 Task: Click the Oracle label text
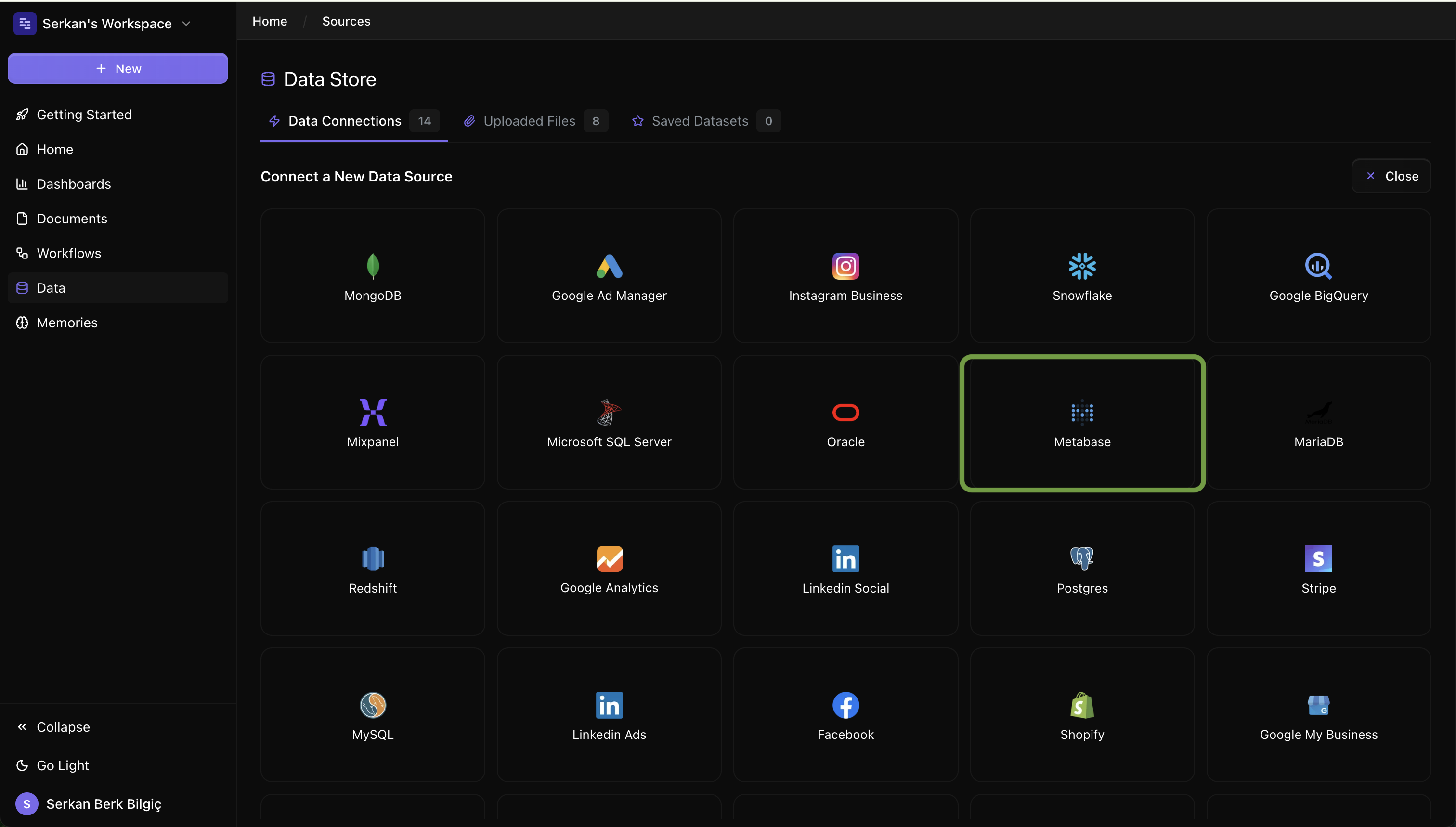[x=845, y=442]
